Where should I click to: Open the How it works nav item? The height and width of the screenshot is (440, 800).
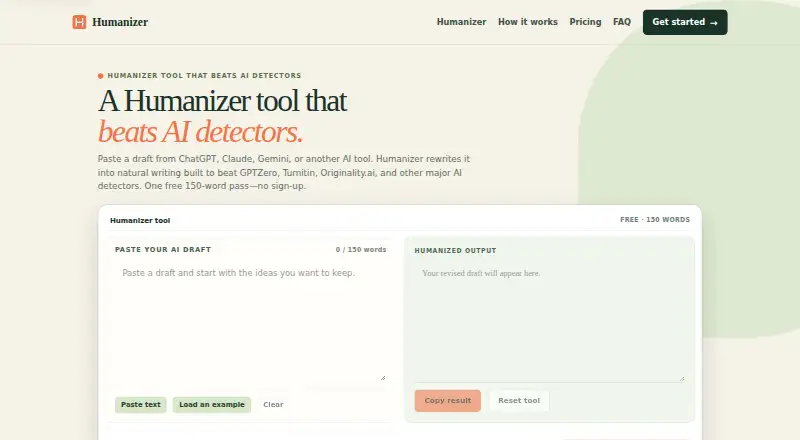[x=528, y=22]
